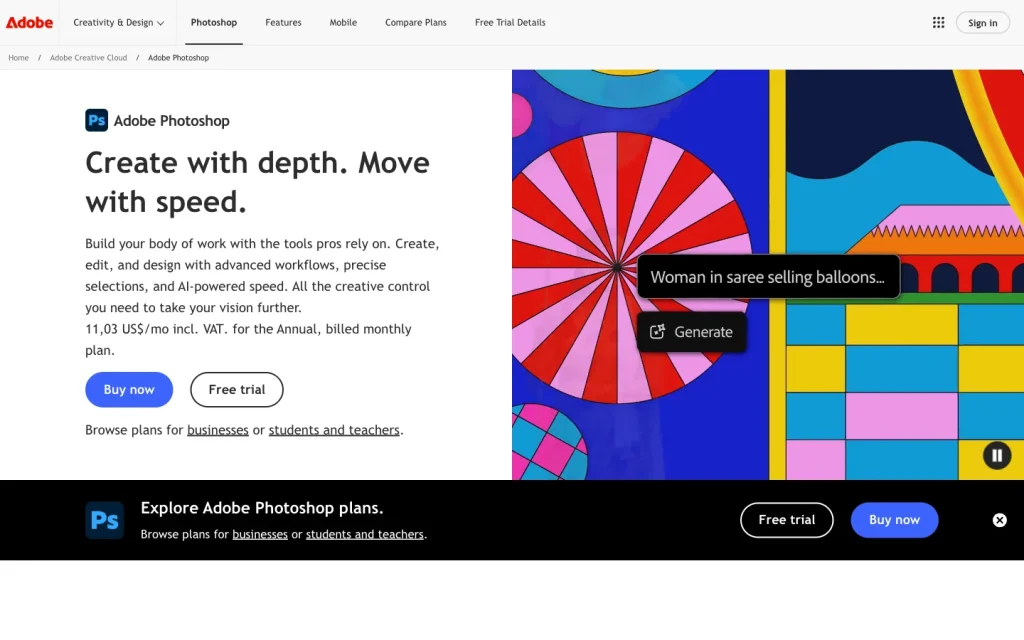The image size is (1024, 640).
Task: Click Buy now in the black banner
Action: [x=894, y=520]
